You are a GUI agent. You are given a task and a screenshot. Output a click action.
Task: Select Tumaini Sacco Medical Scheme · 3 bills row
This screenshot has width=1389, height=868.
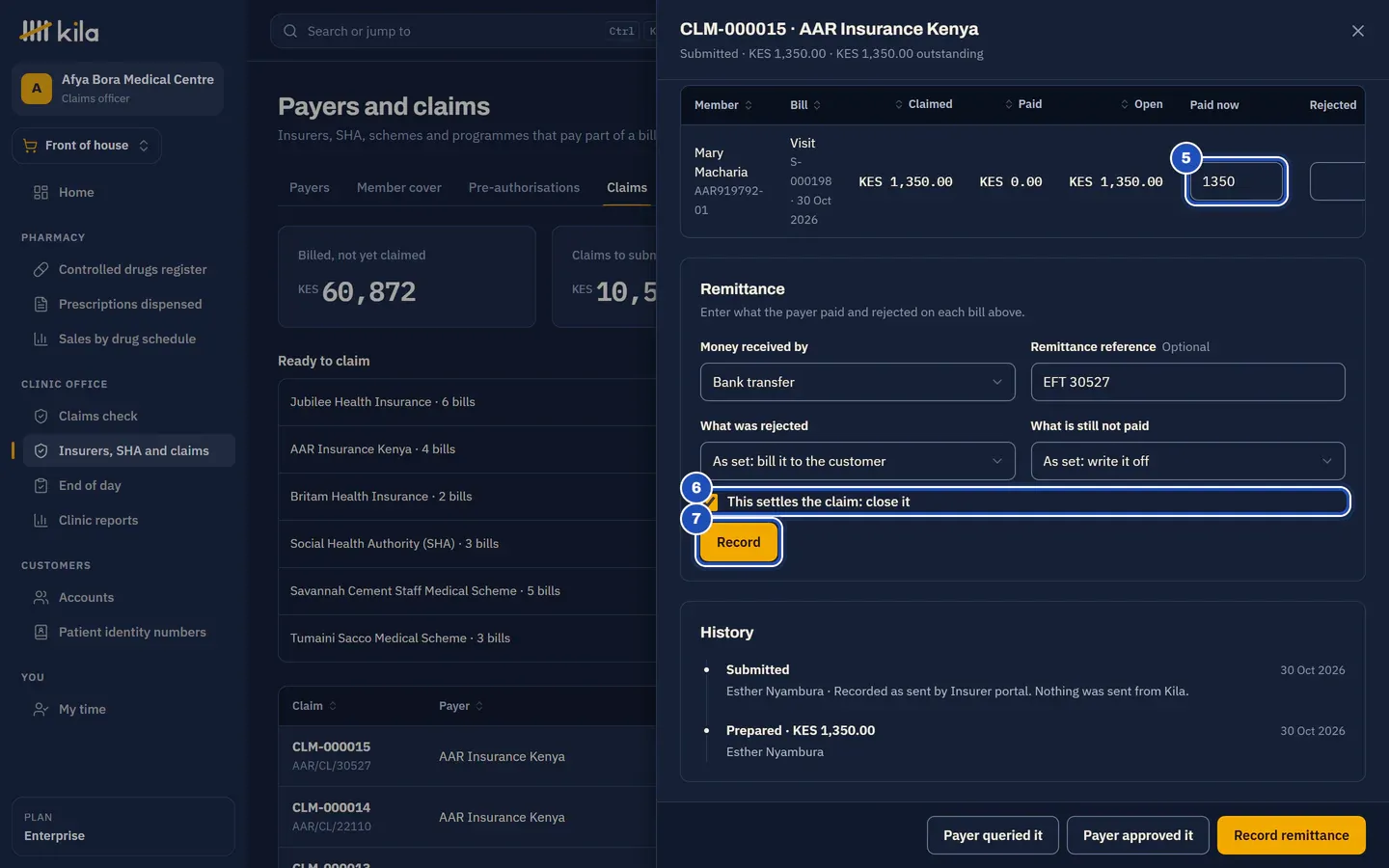(x=467, y=638)
